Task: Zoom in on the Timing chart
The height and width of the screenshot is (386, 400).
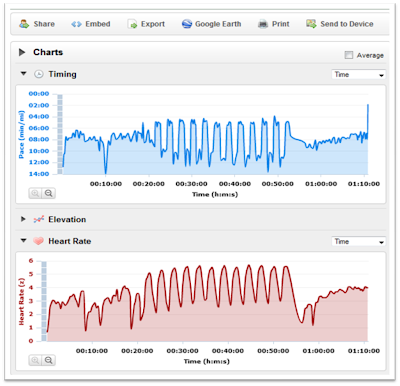Action: point(35,193)
